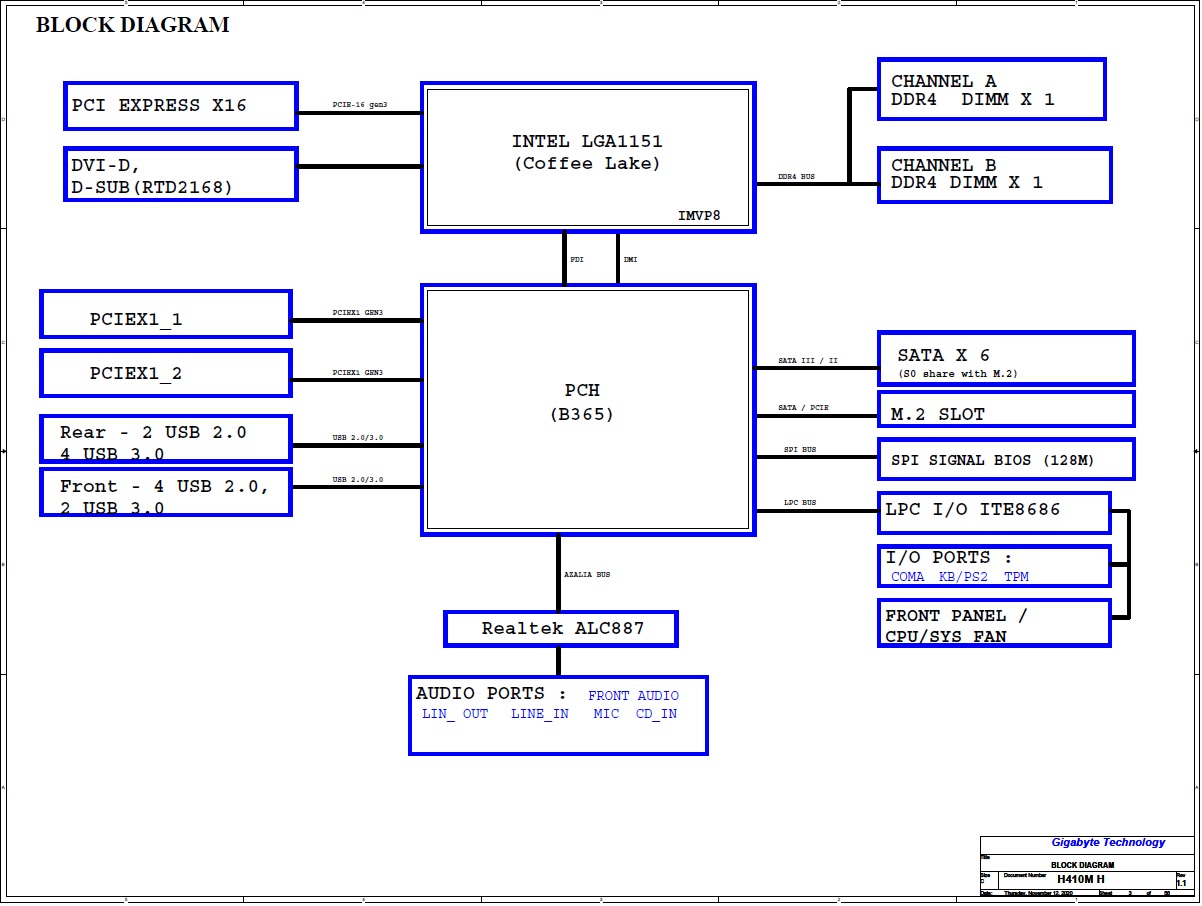Click the BLOCK DIAGRAM text in the title block

pos(1082,865)
